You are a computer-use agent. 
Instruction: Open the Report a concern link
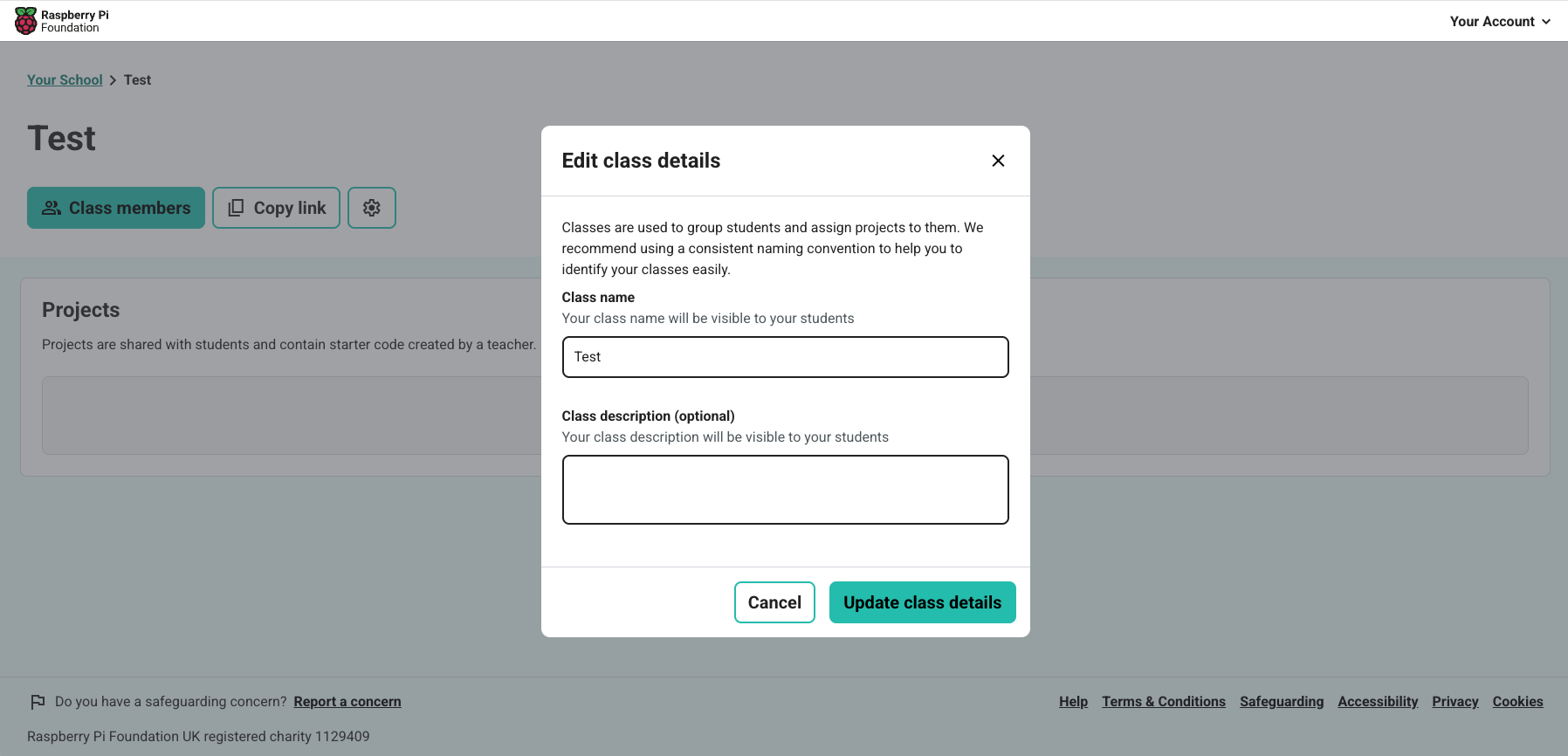pos(347,702)
